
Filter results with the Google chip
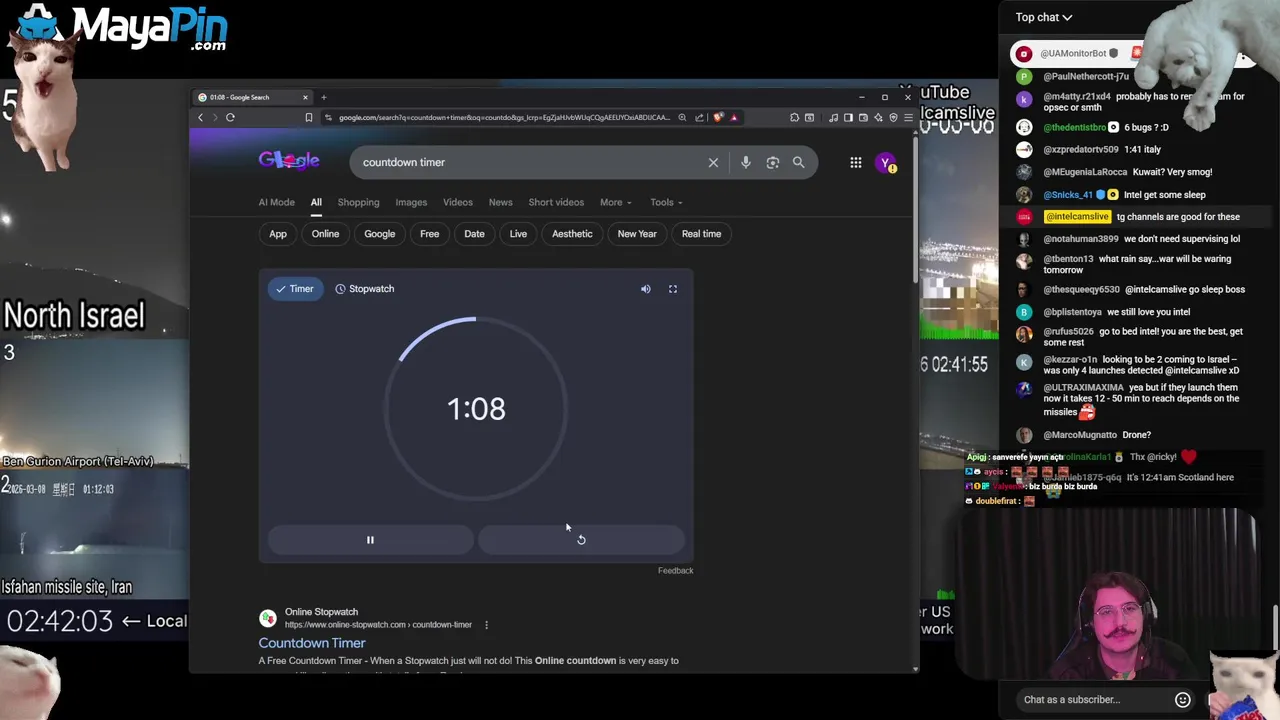point(379,234)
